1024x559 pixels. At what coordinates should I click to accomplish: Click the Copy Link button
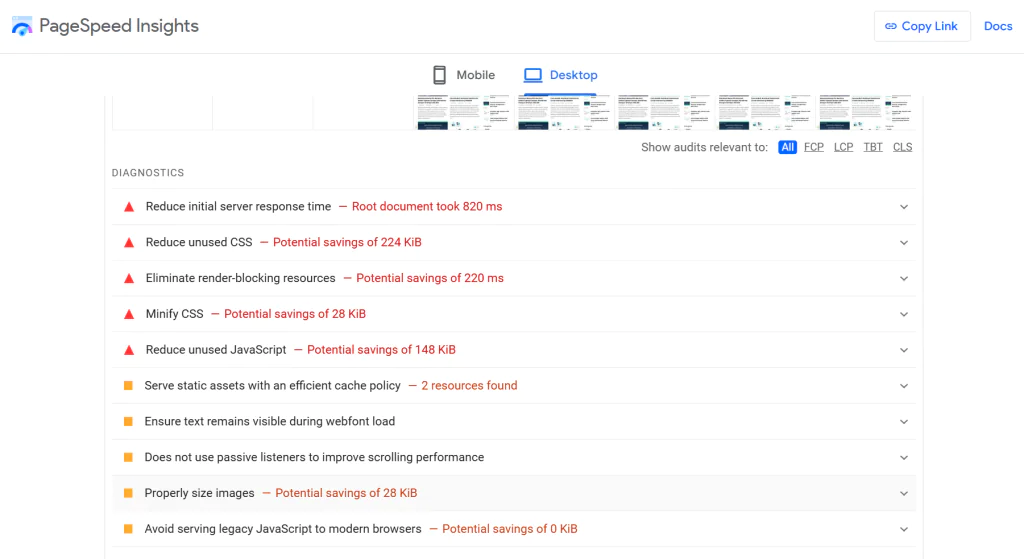click(x=922, y=26)
